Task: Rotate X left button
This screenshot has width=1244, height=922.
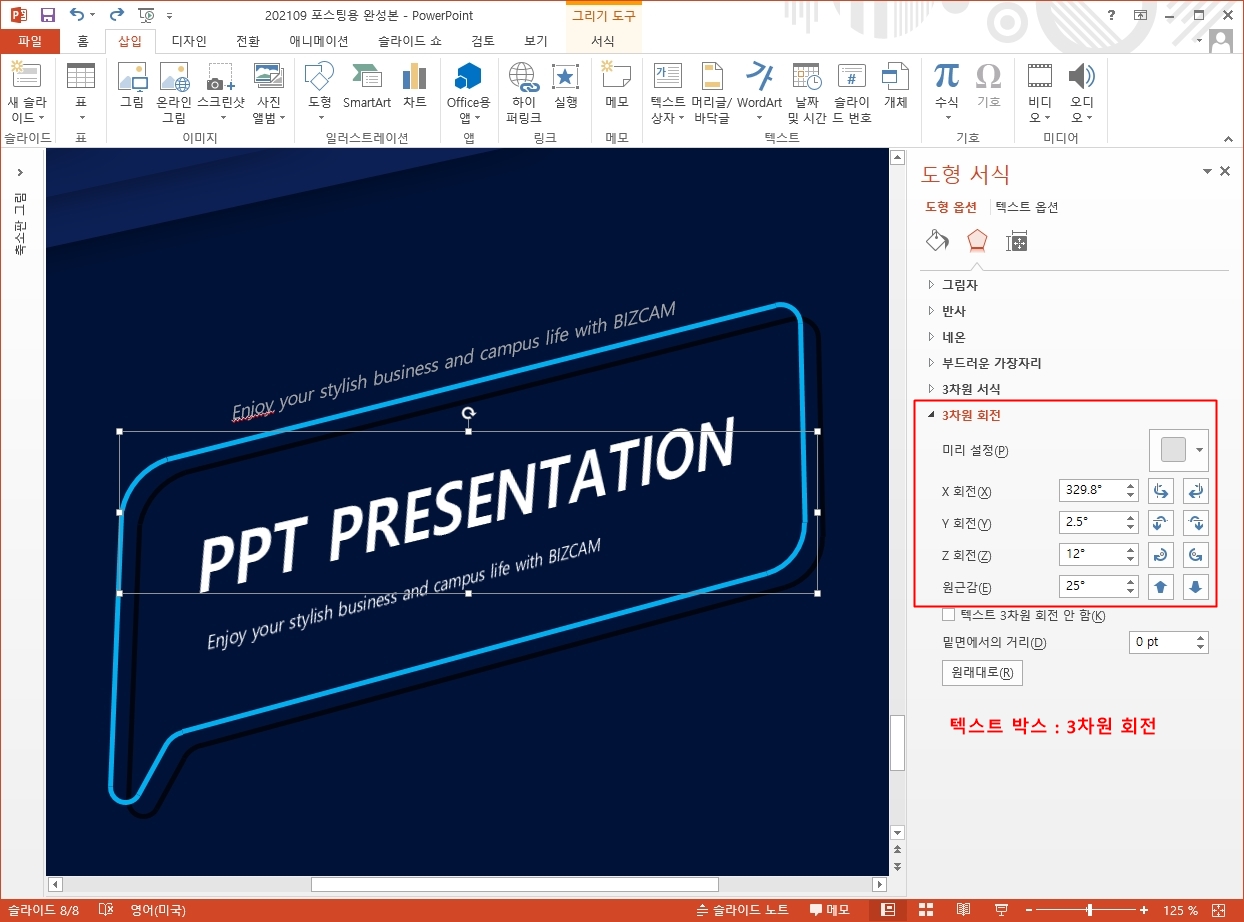Action: click(1161, 490)
